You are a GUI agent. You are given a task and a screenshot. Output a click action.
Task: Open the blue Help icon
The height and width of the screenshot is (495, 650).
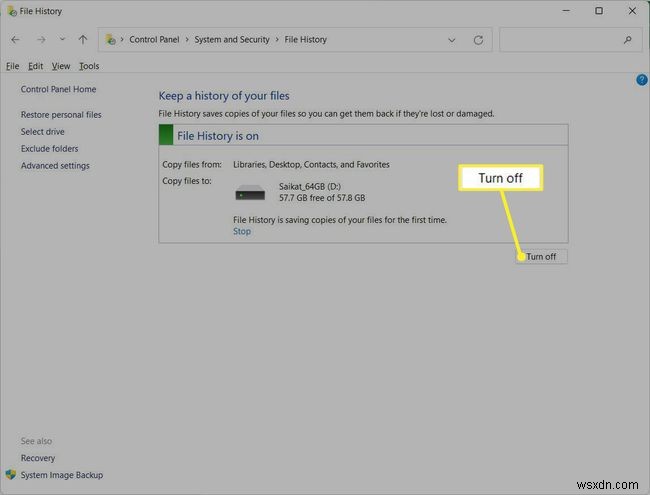tap(642, 80)
